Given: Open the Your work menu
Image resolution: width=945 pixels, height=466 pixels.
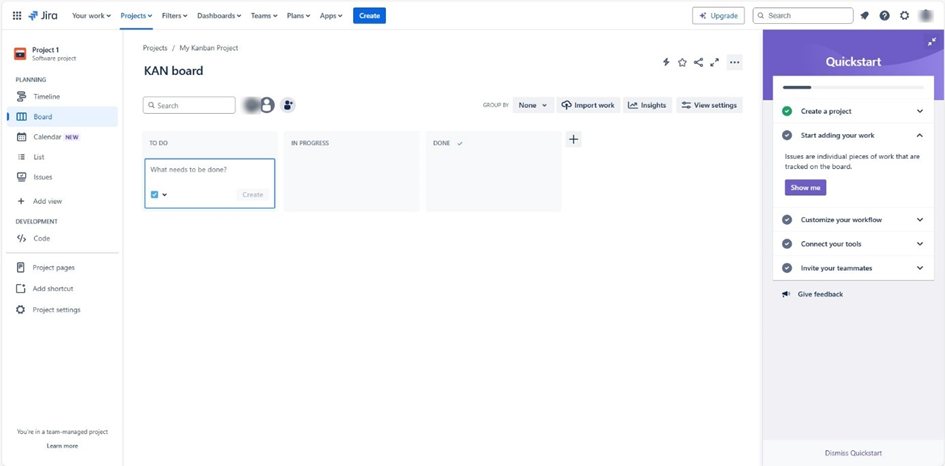Looking at the screenshot, I should tap(91, 16).
